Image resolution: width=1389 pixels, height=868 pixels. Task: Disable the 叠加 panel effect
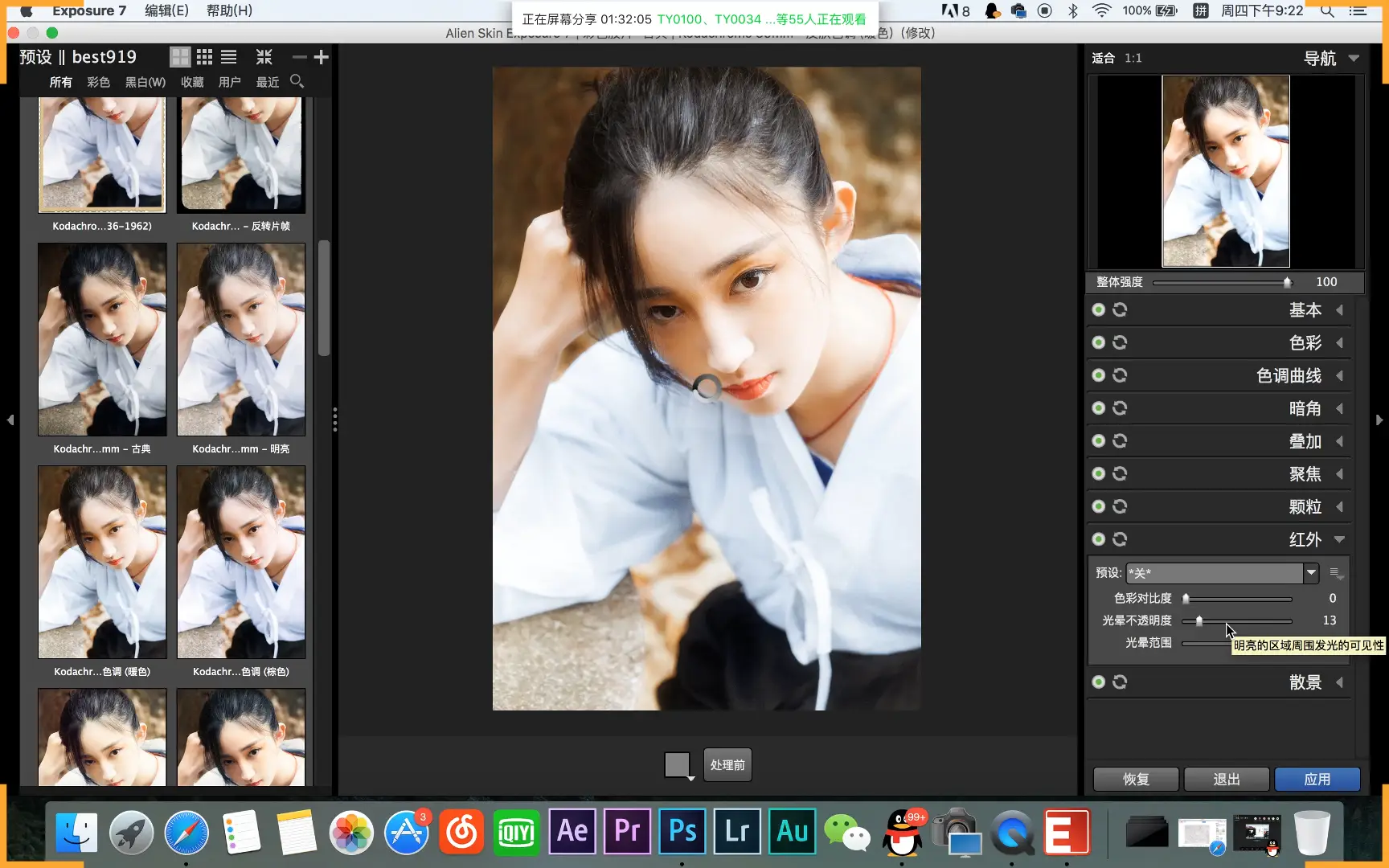tap(1099, 440)
